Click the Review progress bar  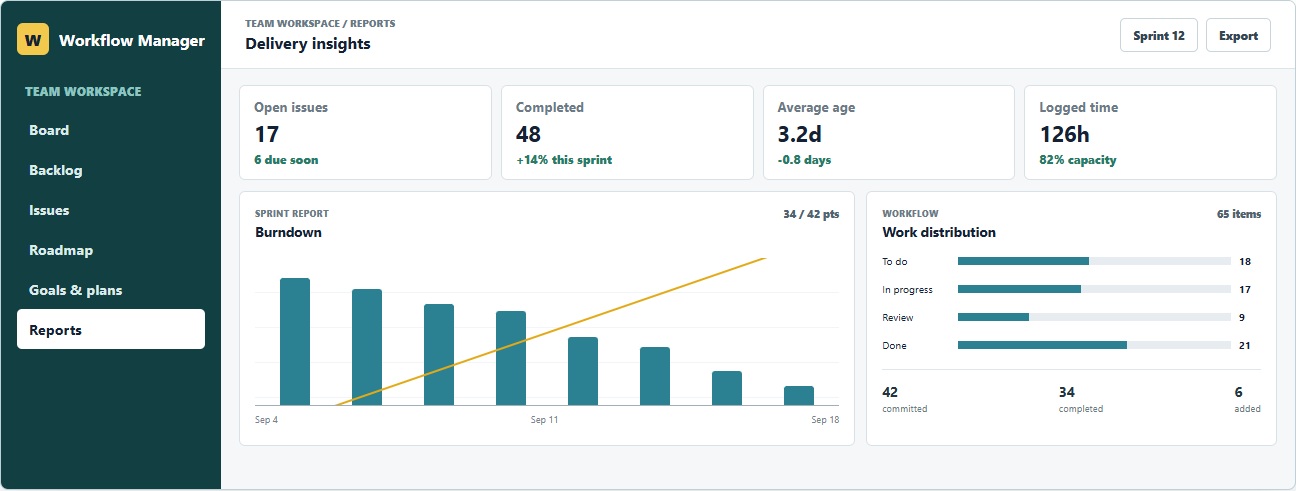coord(1094,317)
